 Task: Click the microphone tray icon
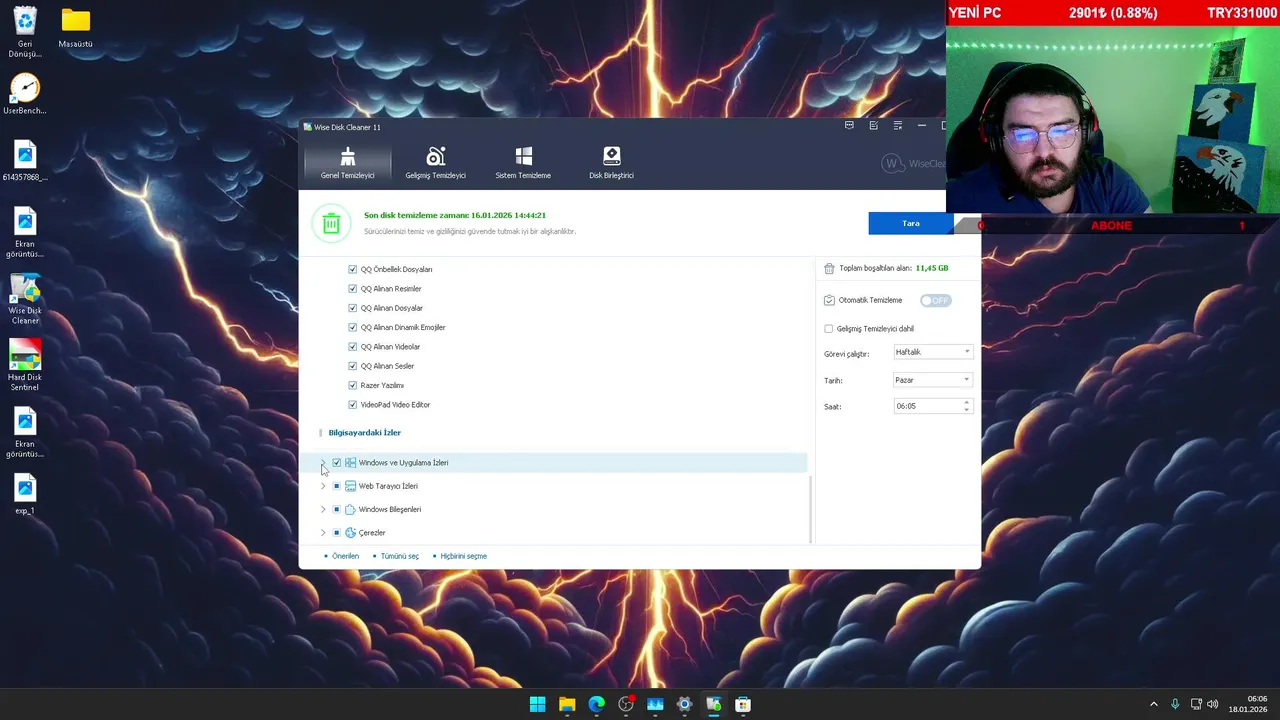(1175, 704)
